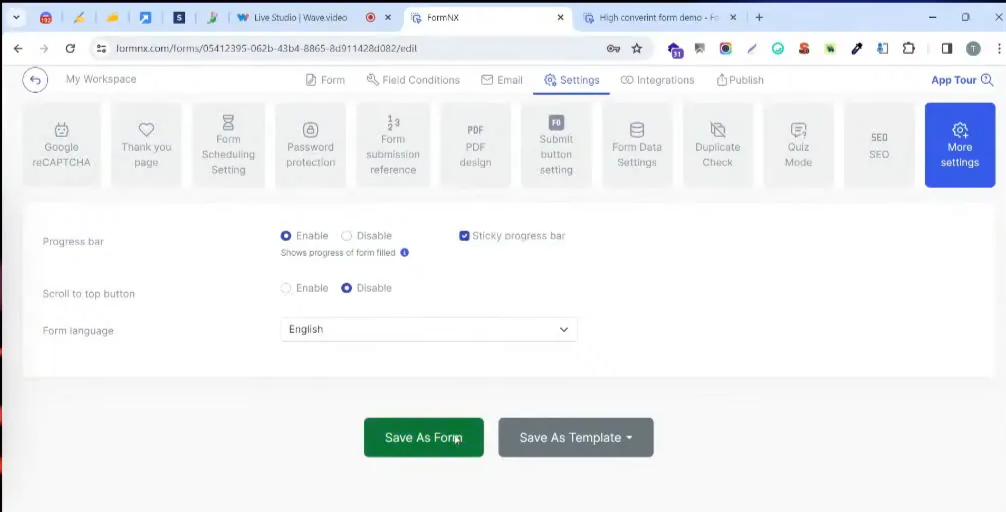Open Form Data Settings card
This screenshot has height=512, width=1006.
636,145
